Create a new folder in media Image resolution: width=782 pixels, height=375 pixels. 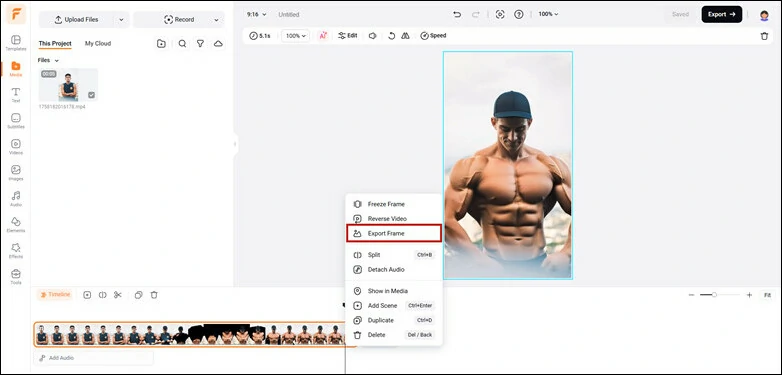point(161,43)
